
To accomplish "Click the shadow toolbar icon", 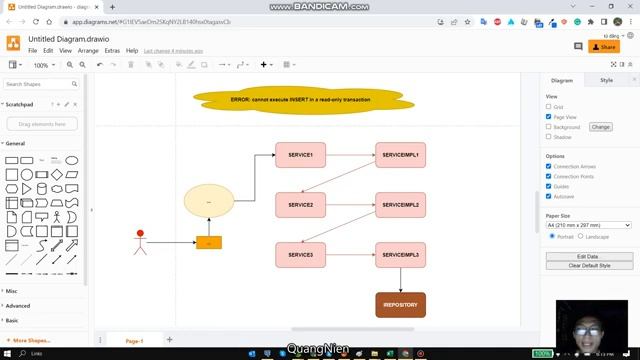I will tap(204, 65).
